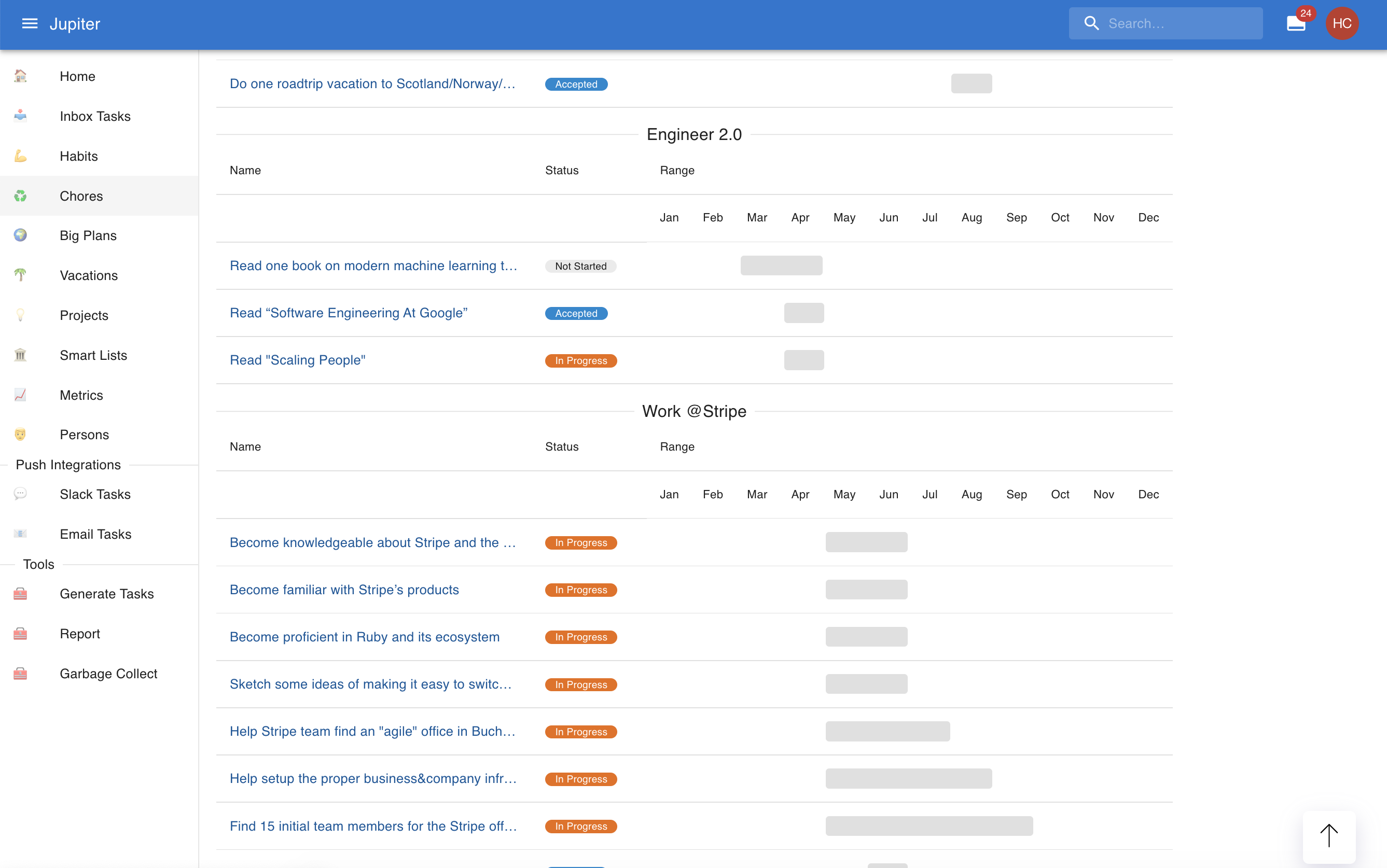This screenshot has width=1387, height=868.
Task: Open the Scotland/Norway roadtrip vacation plan
Action: 372,84
